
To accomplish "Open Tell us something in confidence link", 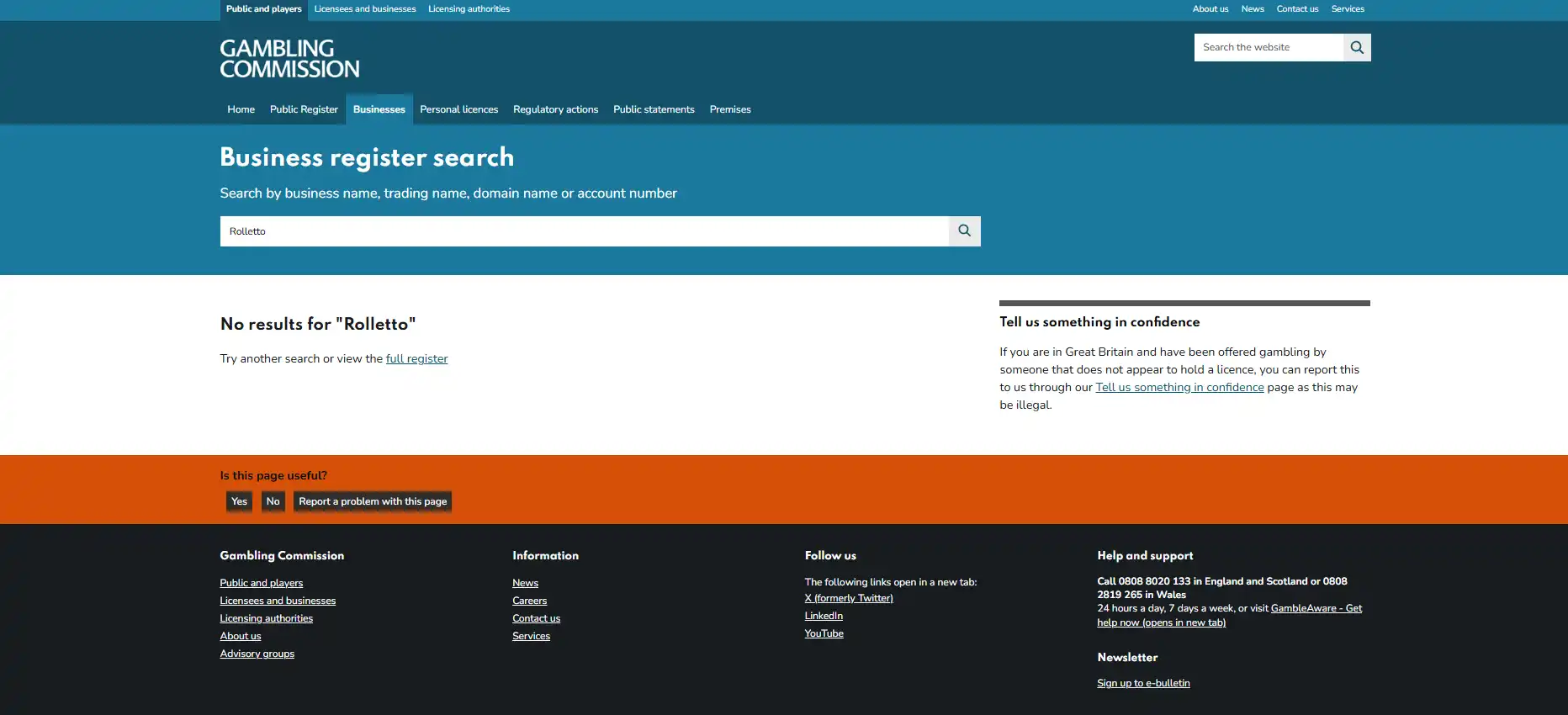I will pos(1179,388).
